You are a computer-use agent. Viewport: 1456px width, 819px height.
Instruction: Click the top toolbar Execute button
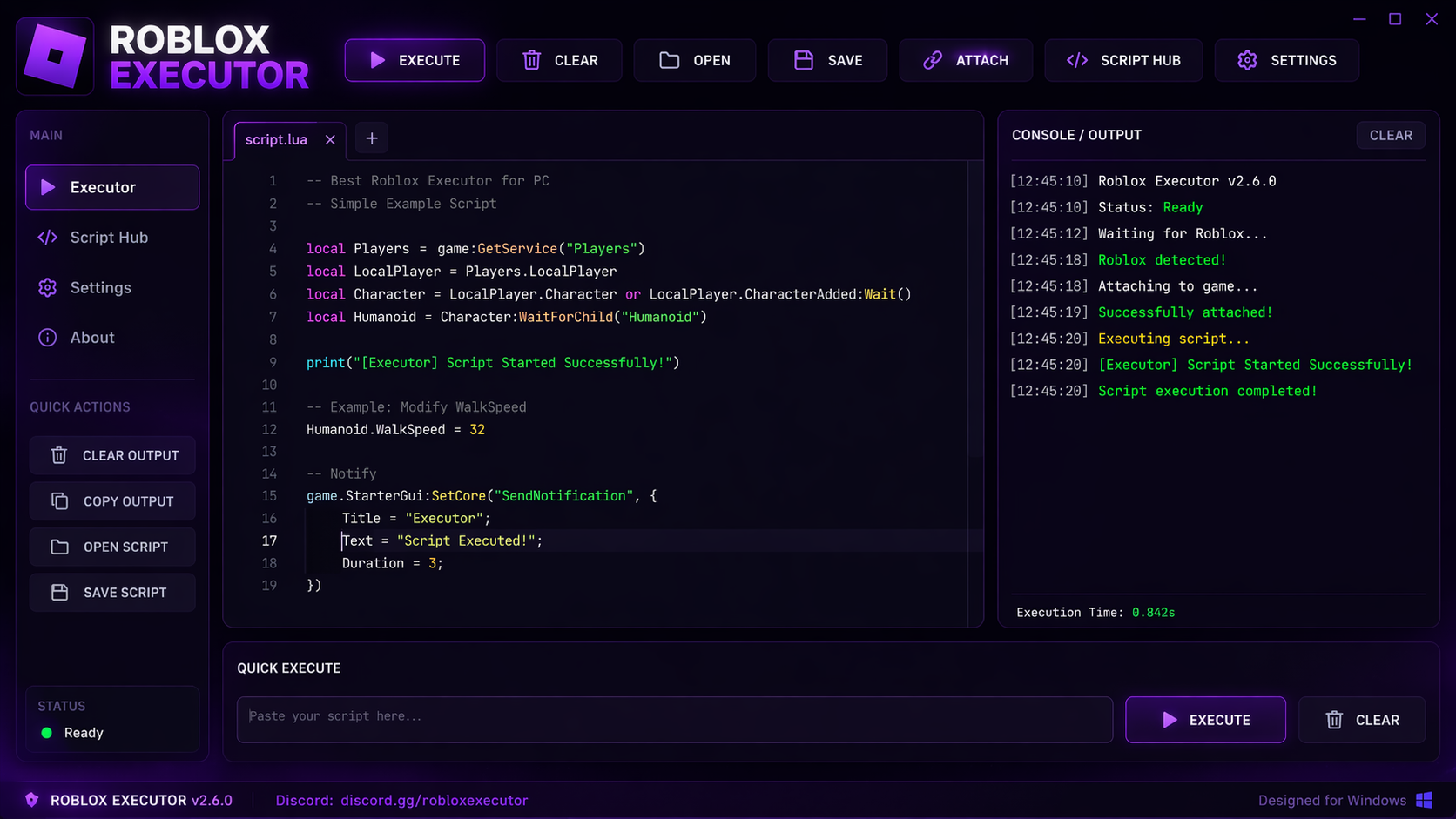(415, 60)
